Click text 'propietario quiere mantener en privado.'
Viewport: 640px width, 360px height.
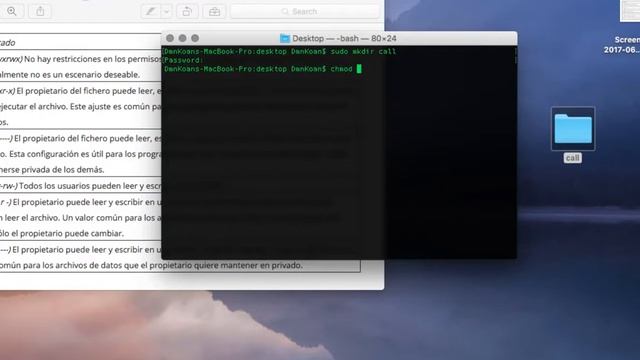pyautogui.click(x=226, y=265)
